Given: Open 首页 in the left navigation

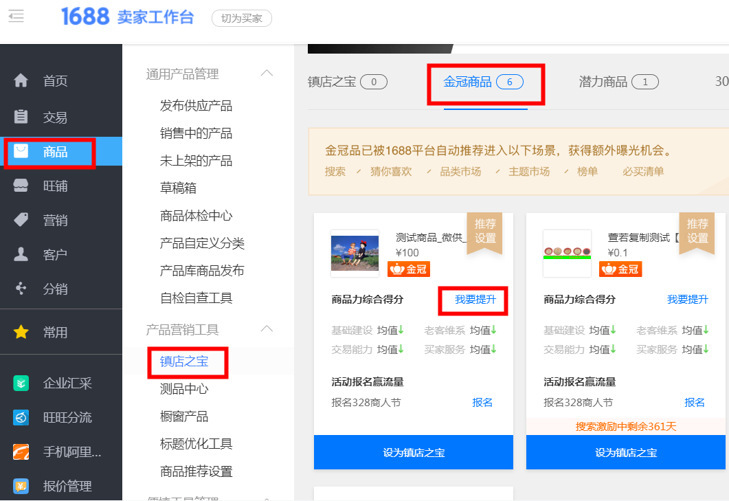Looking at the screenshot, I should pyautogui.click(x=55, y=80).
